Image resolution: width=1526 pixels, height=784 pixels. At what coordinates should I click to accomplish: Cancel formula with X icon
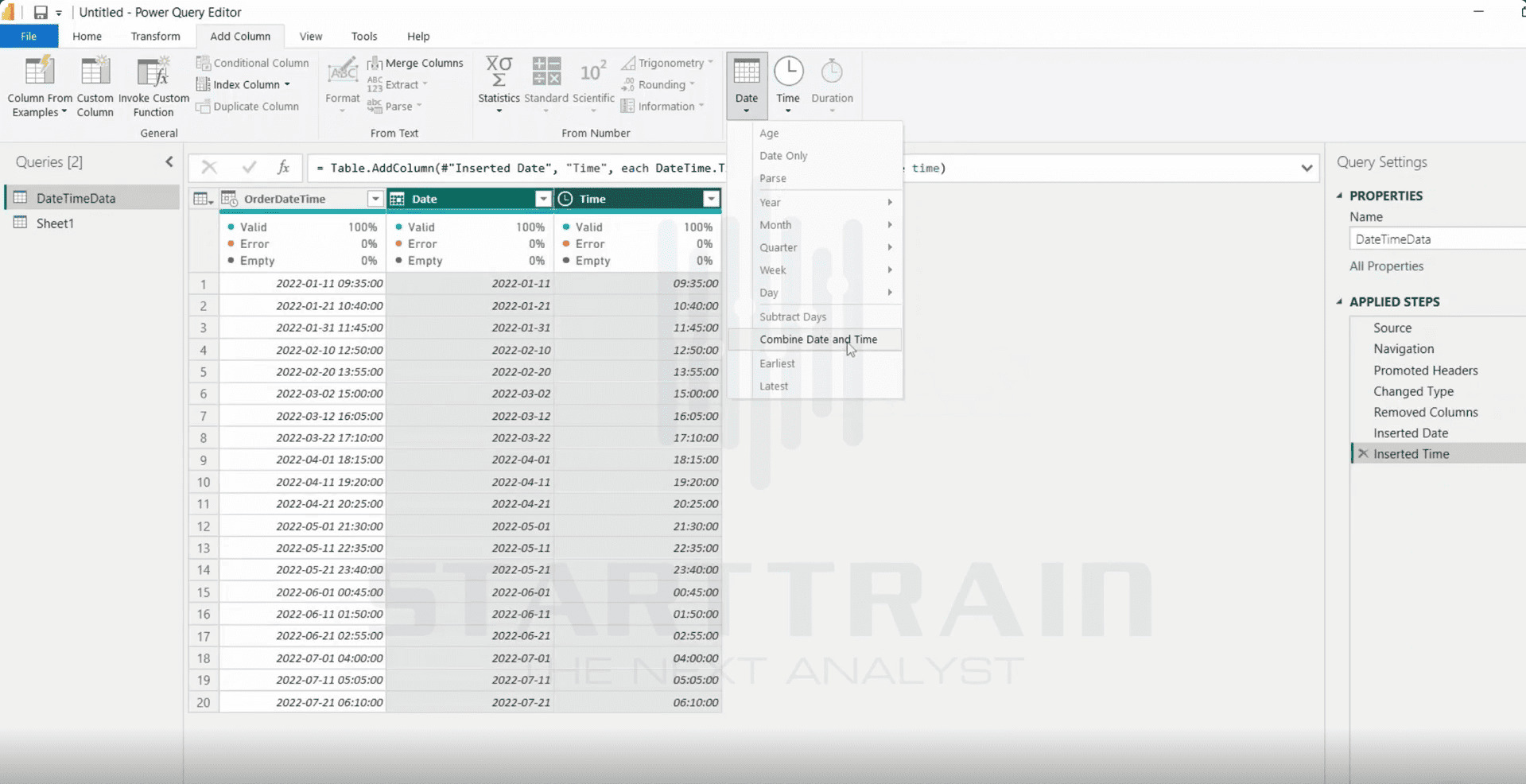[209, 167]
